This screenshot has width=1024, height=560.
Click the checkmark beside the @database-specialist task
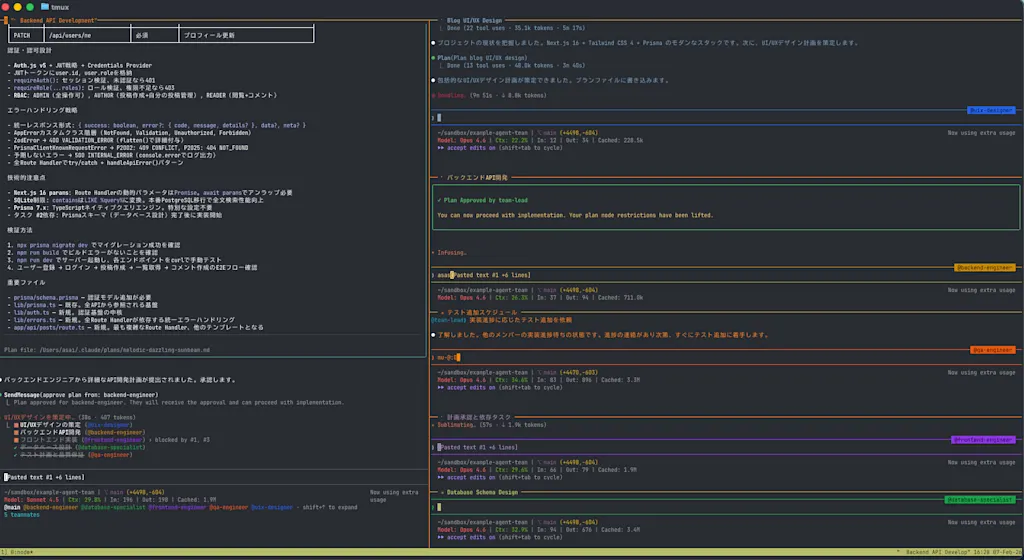[16, 447]
